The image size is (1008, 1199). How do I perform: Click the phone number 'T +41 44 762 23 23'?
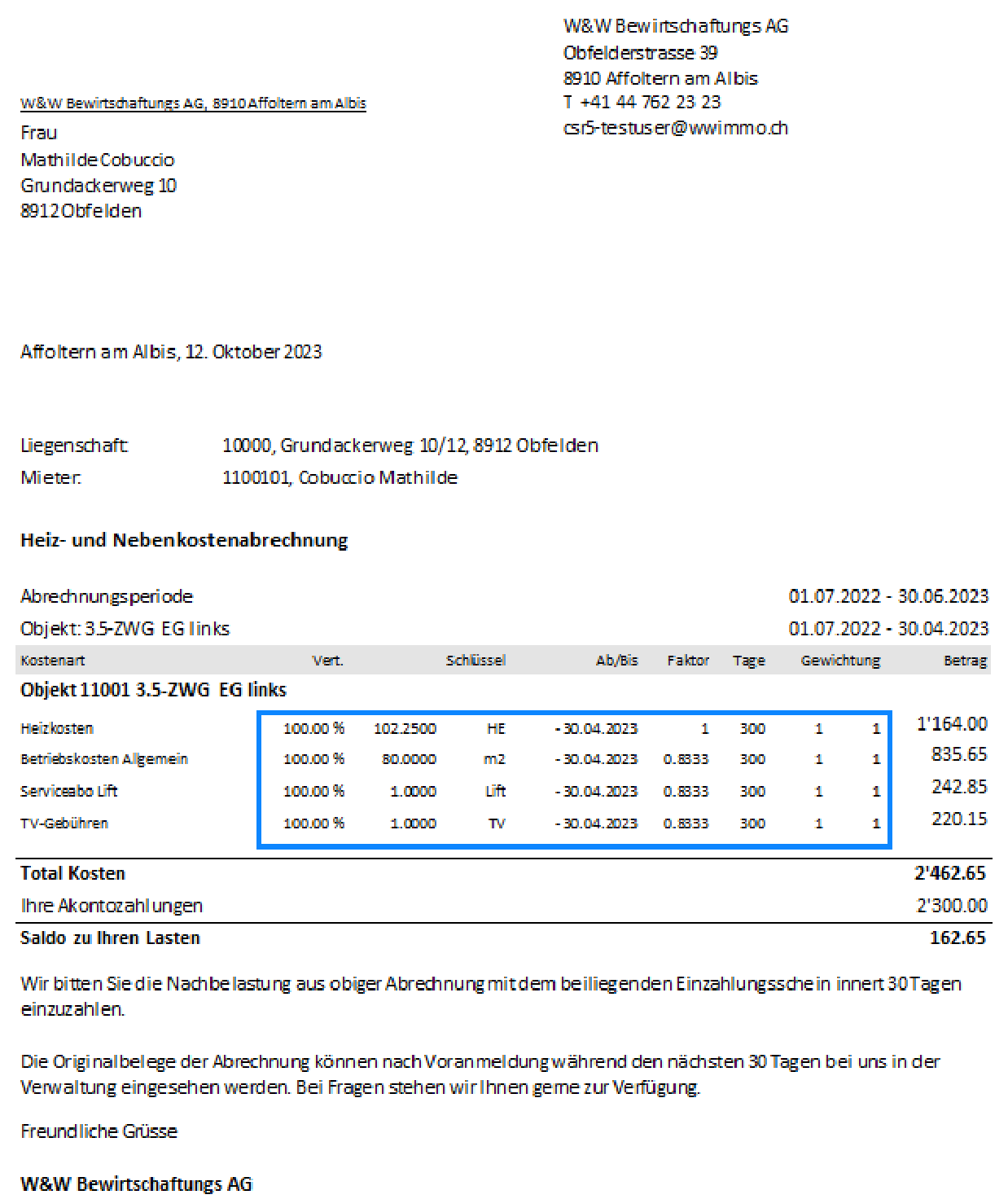[x=642, y=102]
